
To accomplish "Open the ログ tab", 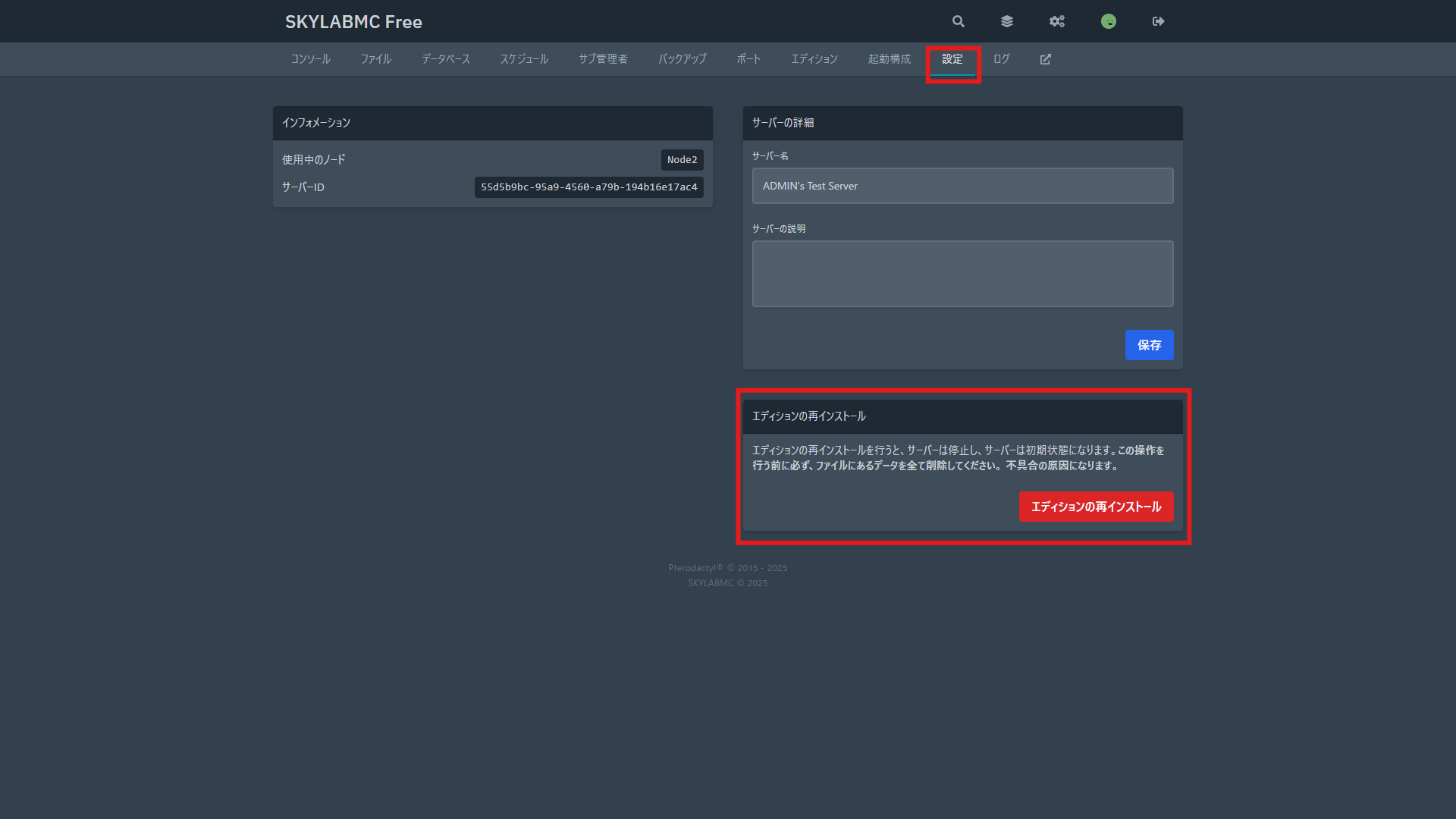I will (x=1002, y=59).
